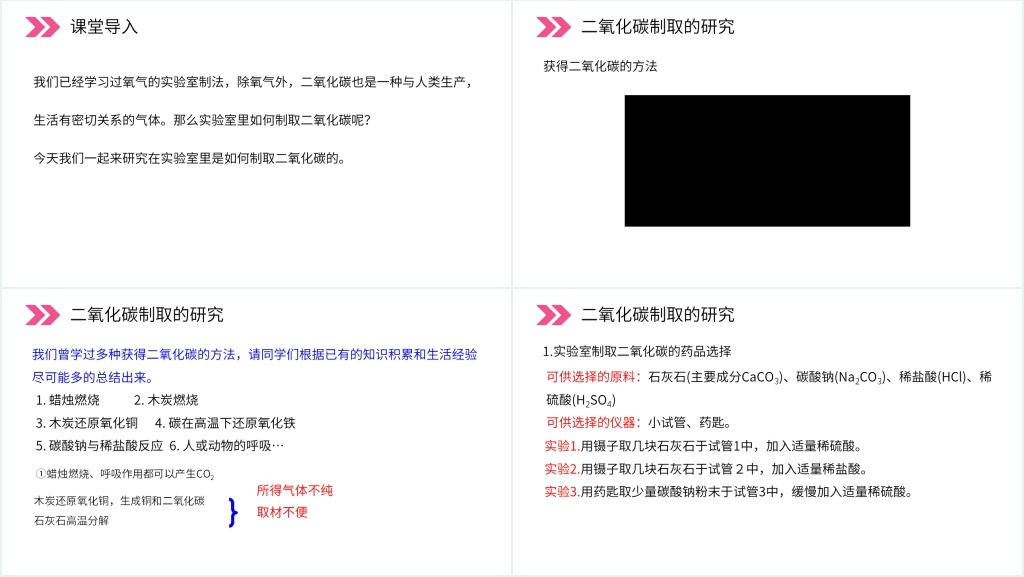Click the red 可供选择的仪器 label
The width and height of the screenshot is (1024, 577).
click(x=593, y=423)
